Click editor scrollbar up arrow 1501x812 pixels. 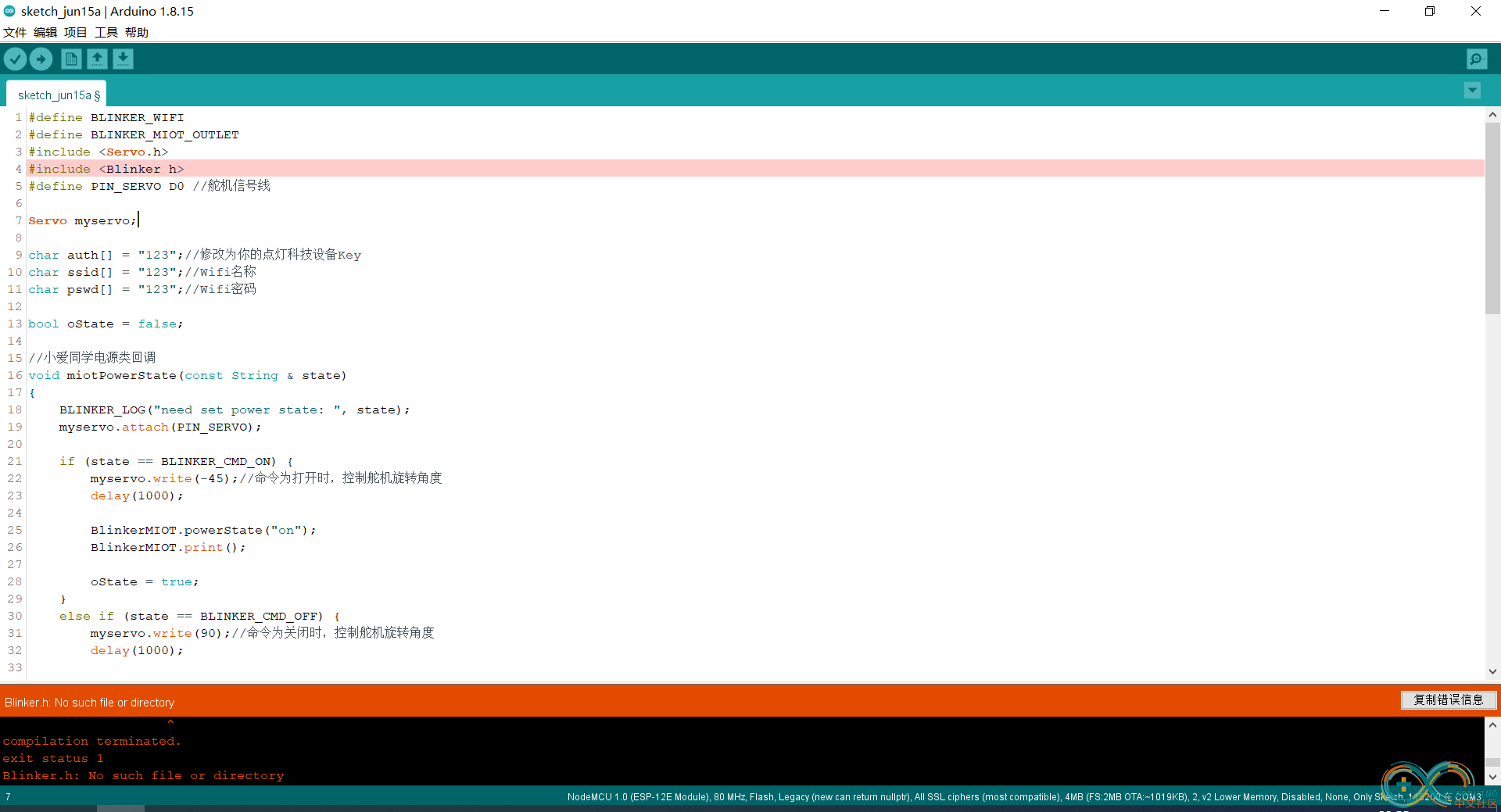pos(1492,115)
